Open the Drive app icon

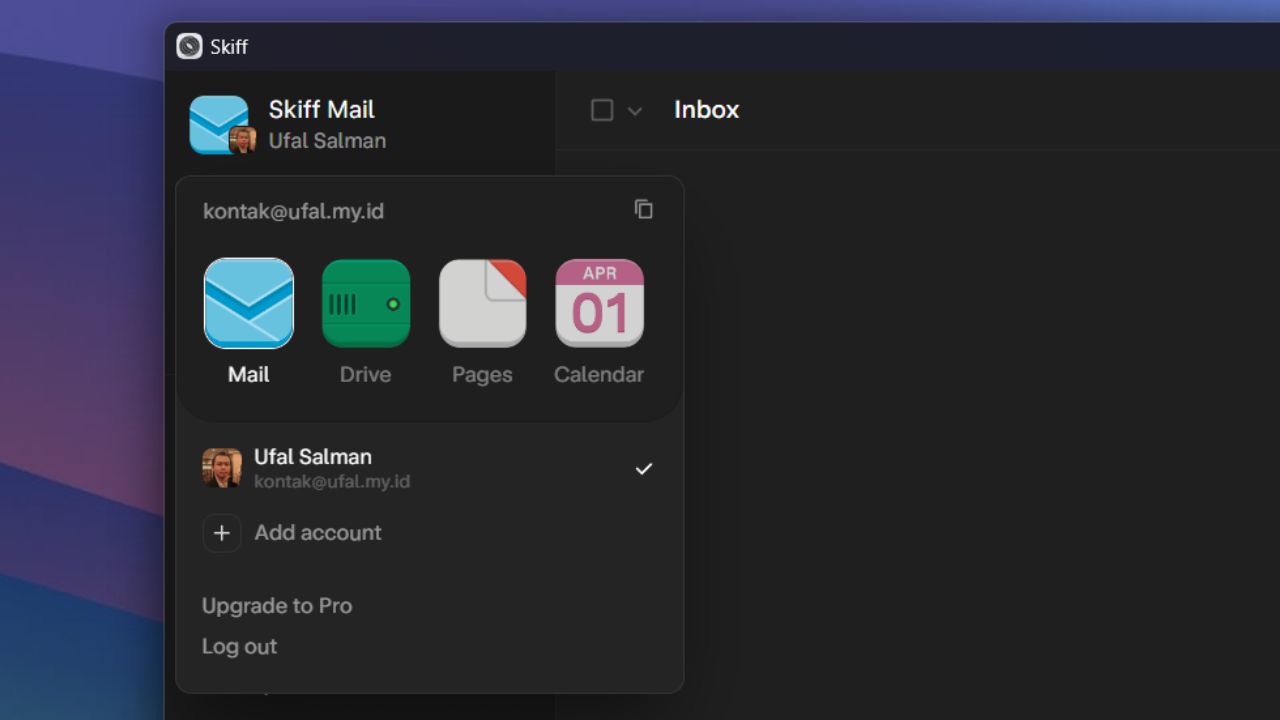(366, 303)
